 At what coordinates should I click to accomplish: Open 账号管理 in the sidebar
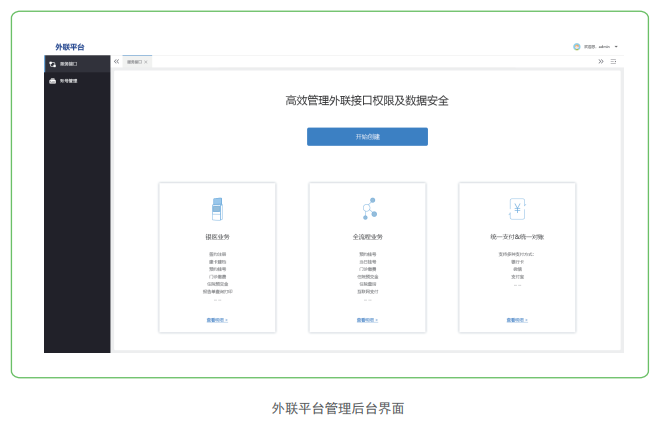click(x=69, y=81)
